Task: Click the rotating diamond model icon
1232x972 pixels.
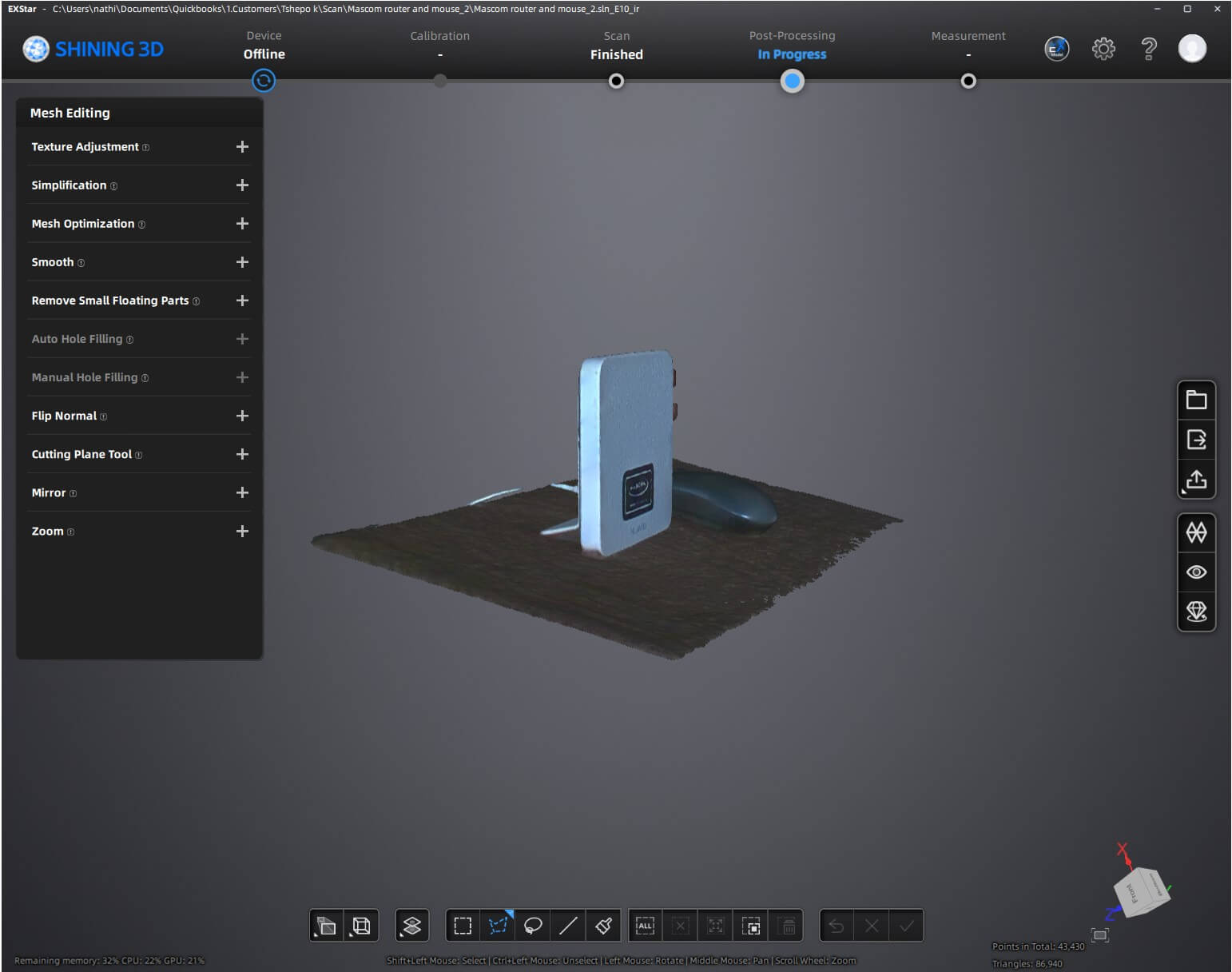Action: pos(1196,611)
